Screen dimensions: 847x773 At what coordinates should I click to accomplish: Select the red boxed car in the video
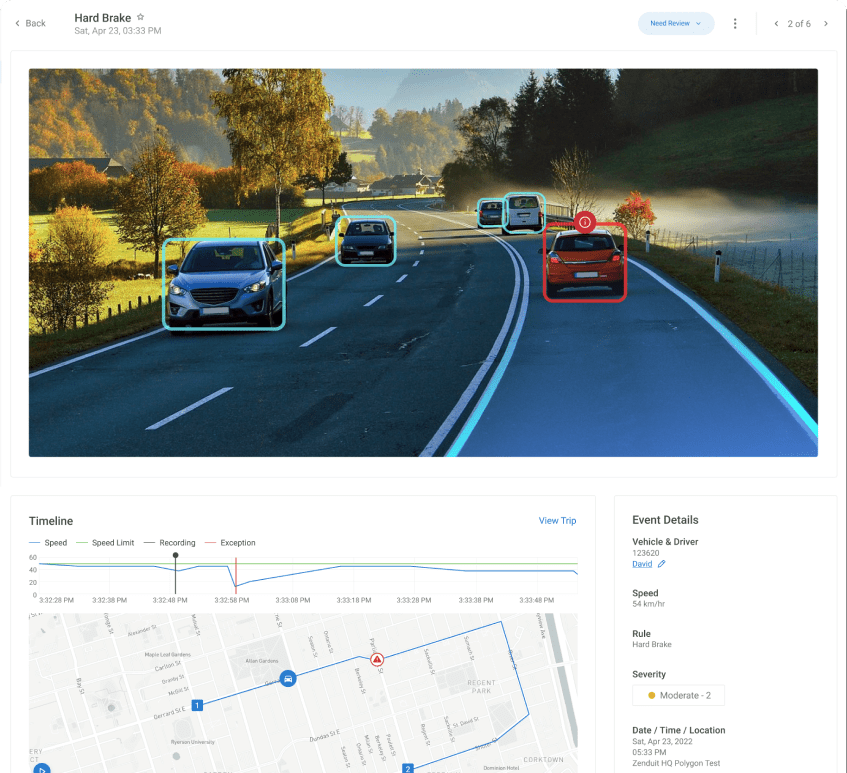click(584, 262)
